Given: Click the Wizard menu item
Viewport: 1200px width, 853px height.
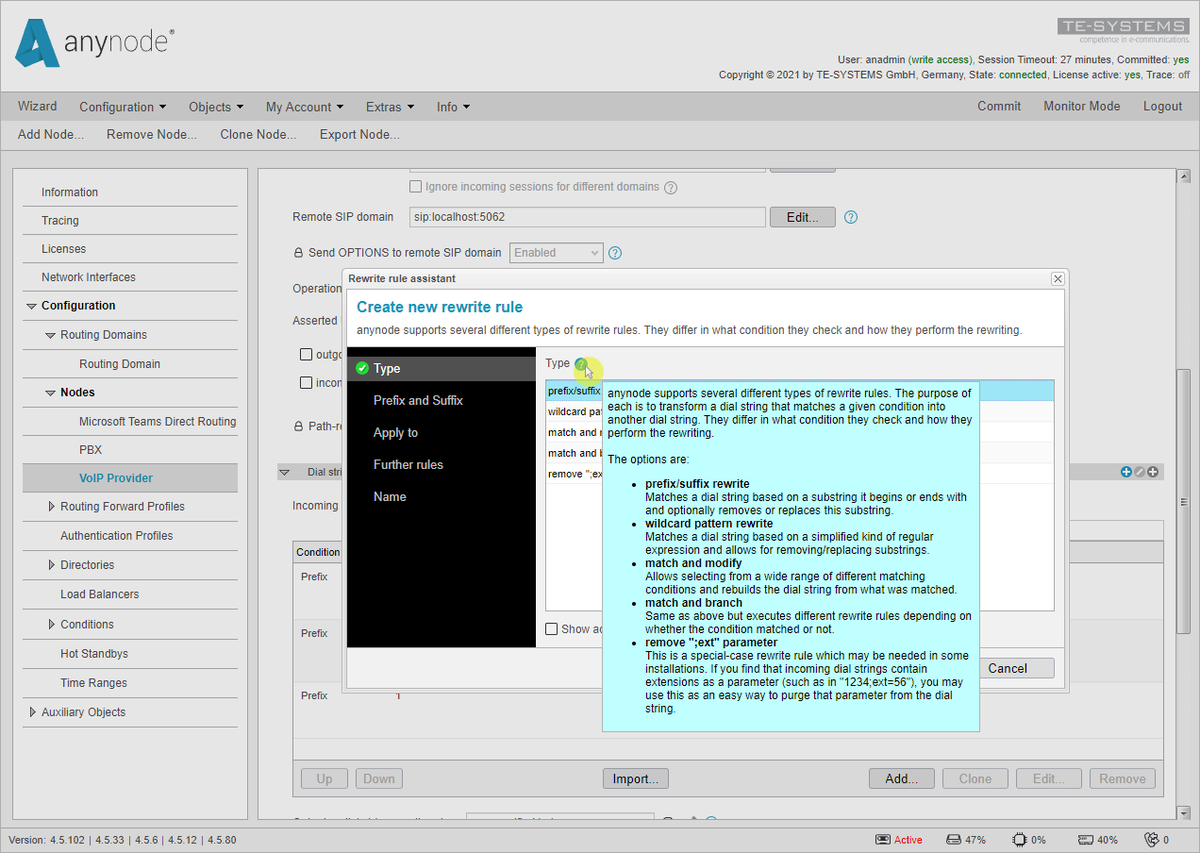Looking at the screenshot, I should point(37,106).
